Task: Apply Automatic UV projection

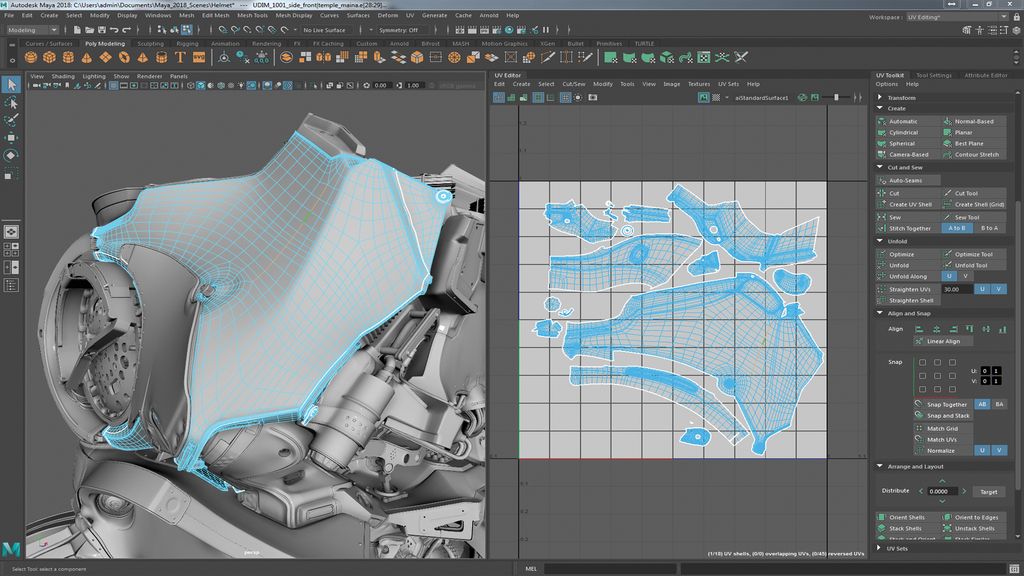Action: pos(904,120)
